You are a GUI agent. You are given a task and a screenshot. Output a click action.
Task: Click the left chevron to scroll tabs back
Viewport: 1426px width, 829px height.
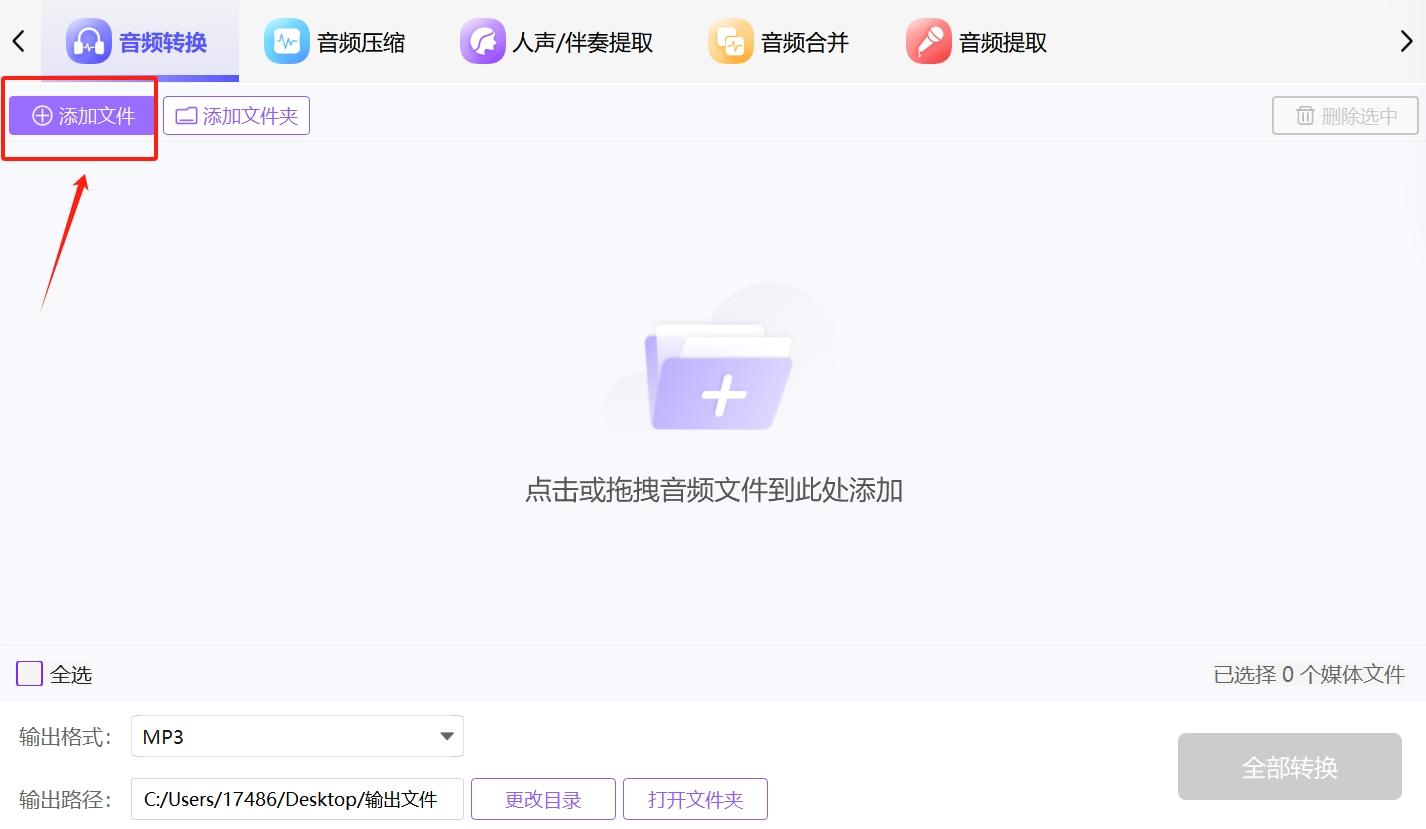coord(17,40)
